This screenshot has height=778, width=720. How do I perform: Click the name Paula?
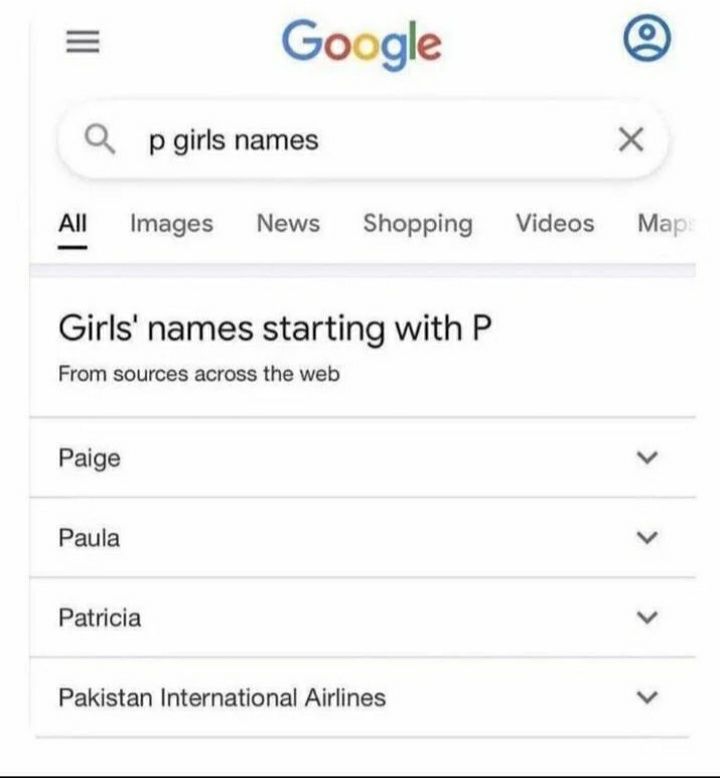tap(89, 538)
